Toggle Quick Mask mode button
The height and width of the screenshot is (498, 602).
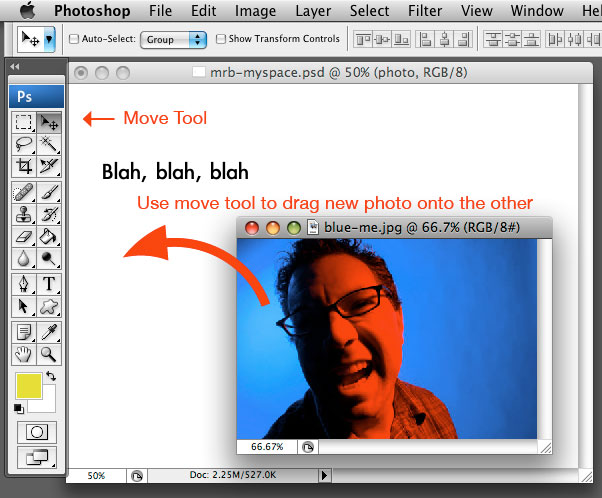pyautogui.click(x=37, y=432)
